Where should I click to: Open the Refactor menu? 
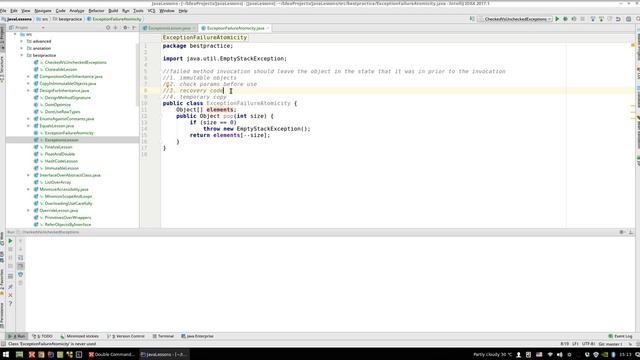click(96, 11)
